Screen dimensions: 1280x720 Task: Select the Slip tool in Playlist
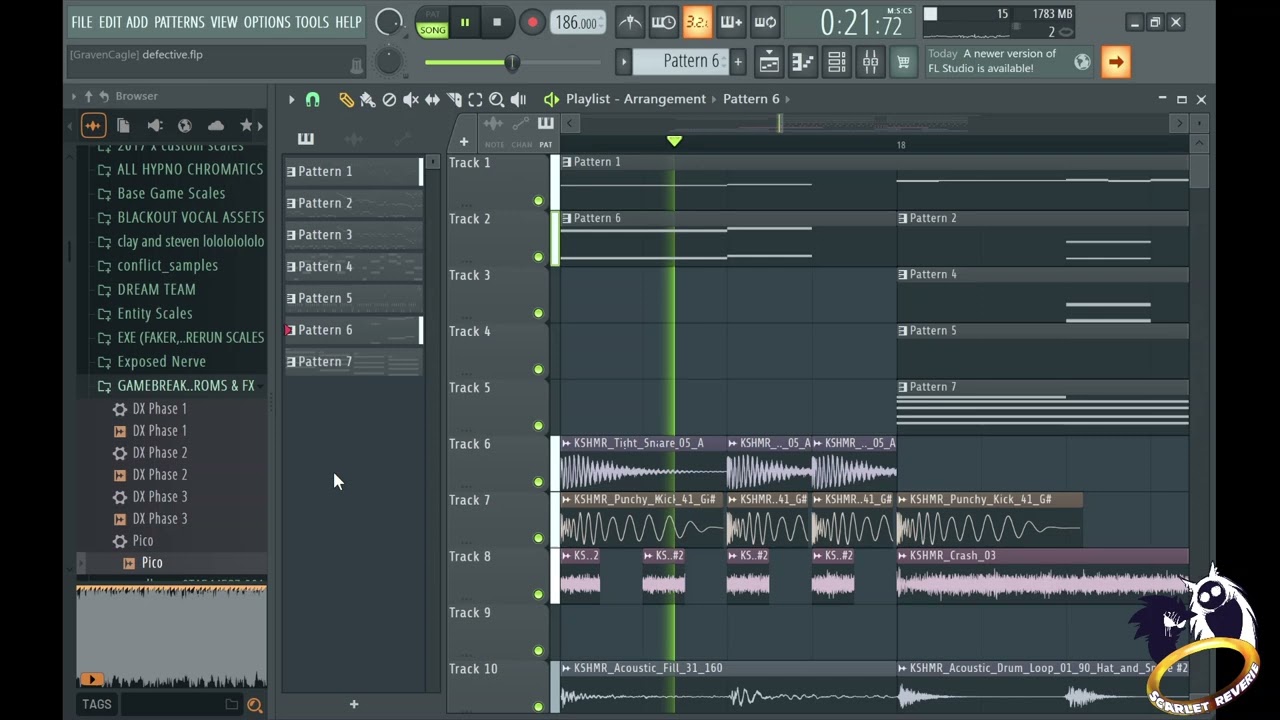point(432,99)
